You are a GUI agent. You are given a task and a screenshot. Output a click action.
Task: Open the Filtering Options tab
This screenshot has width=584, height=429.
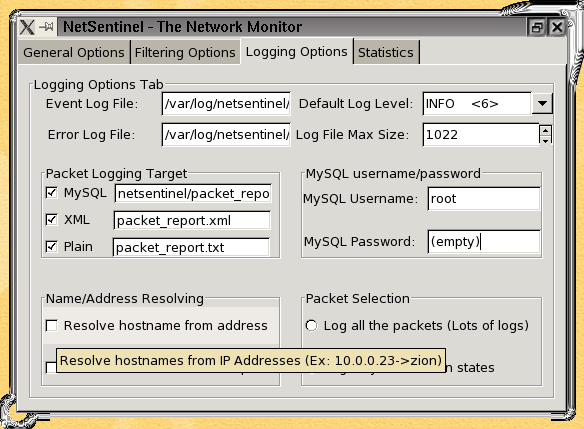coord(185,53)
